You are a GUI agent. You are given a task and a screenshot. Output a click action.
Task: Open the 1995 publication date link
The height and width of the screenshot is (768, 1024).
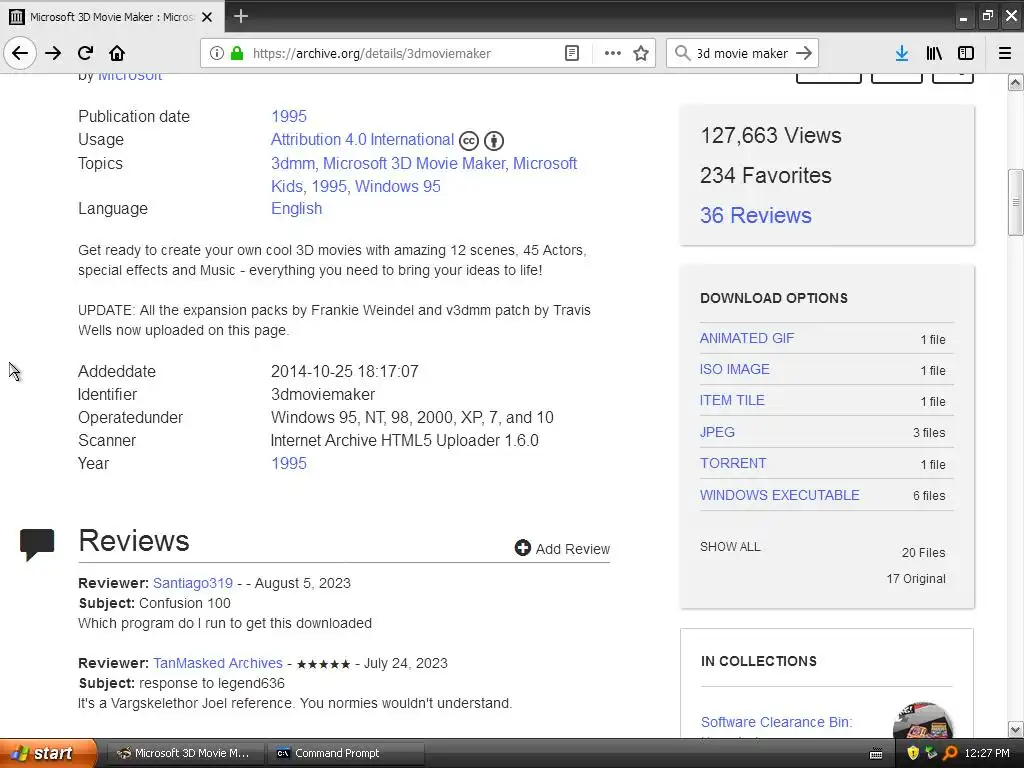click(289, 116)
